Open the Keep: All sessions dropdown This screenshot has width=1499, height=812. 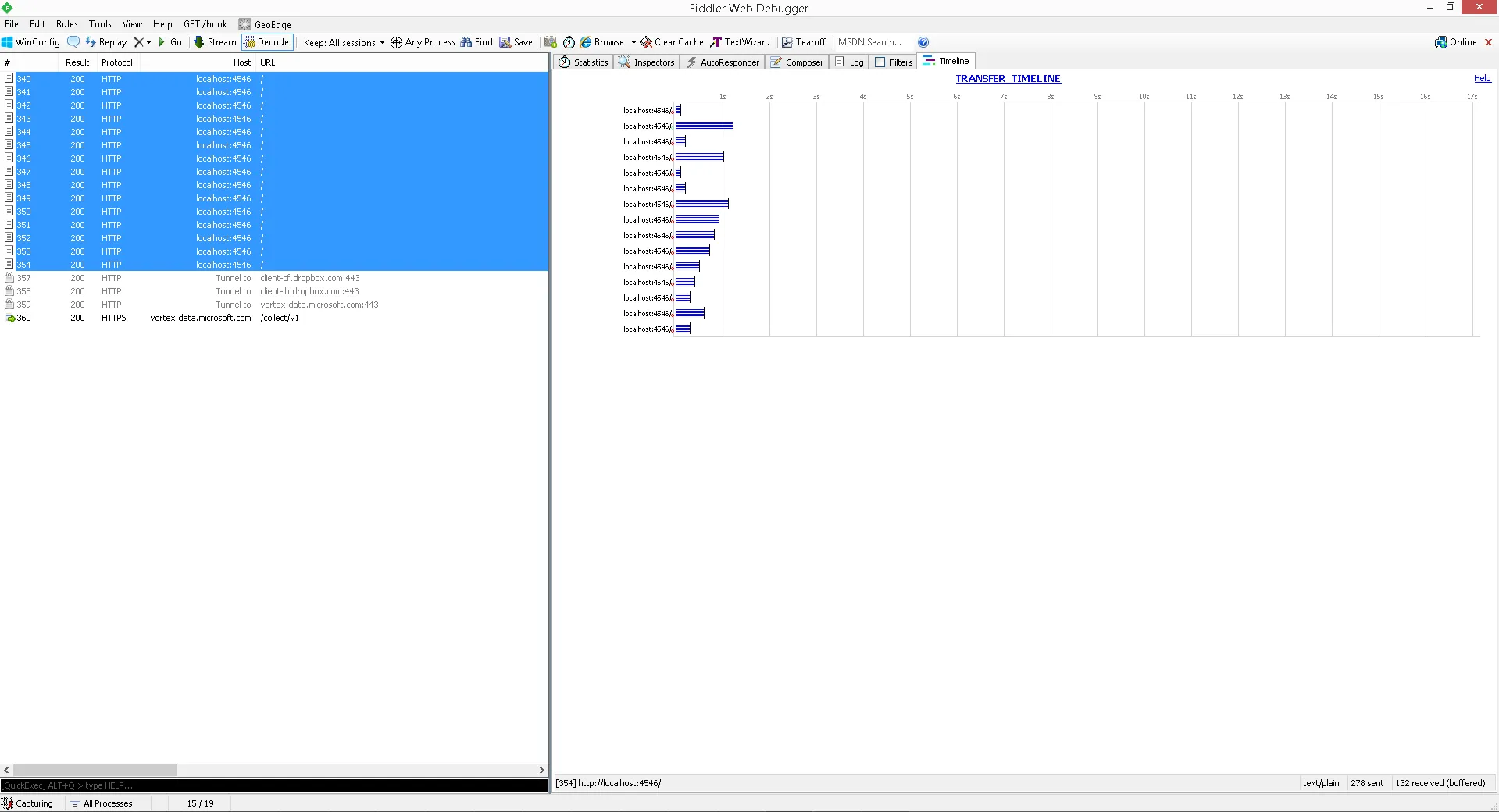pyautogui.click(x=344, y=42)
